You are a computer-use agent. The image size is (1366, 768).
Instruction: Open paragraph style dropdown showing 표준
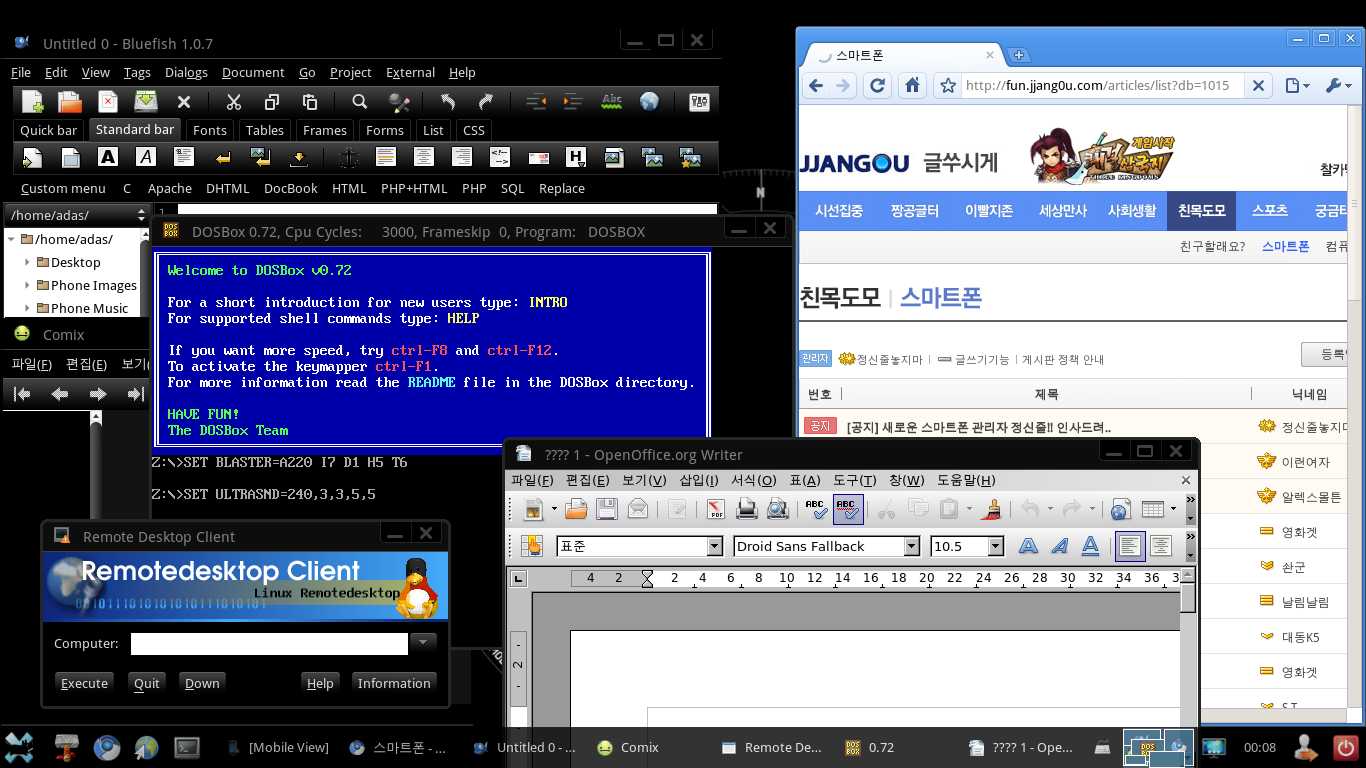[714, 546]
